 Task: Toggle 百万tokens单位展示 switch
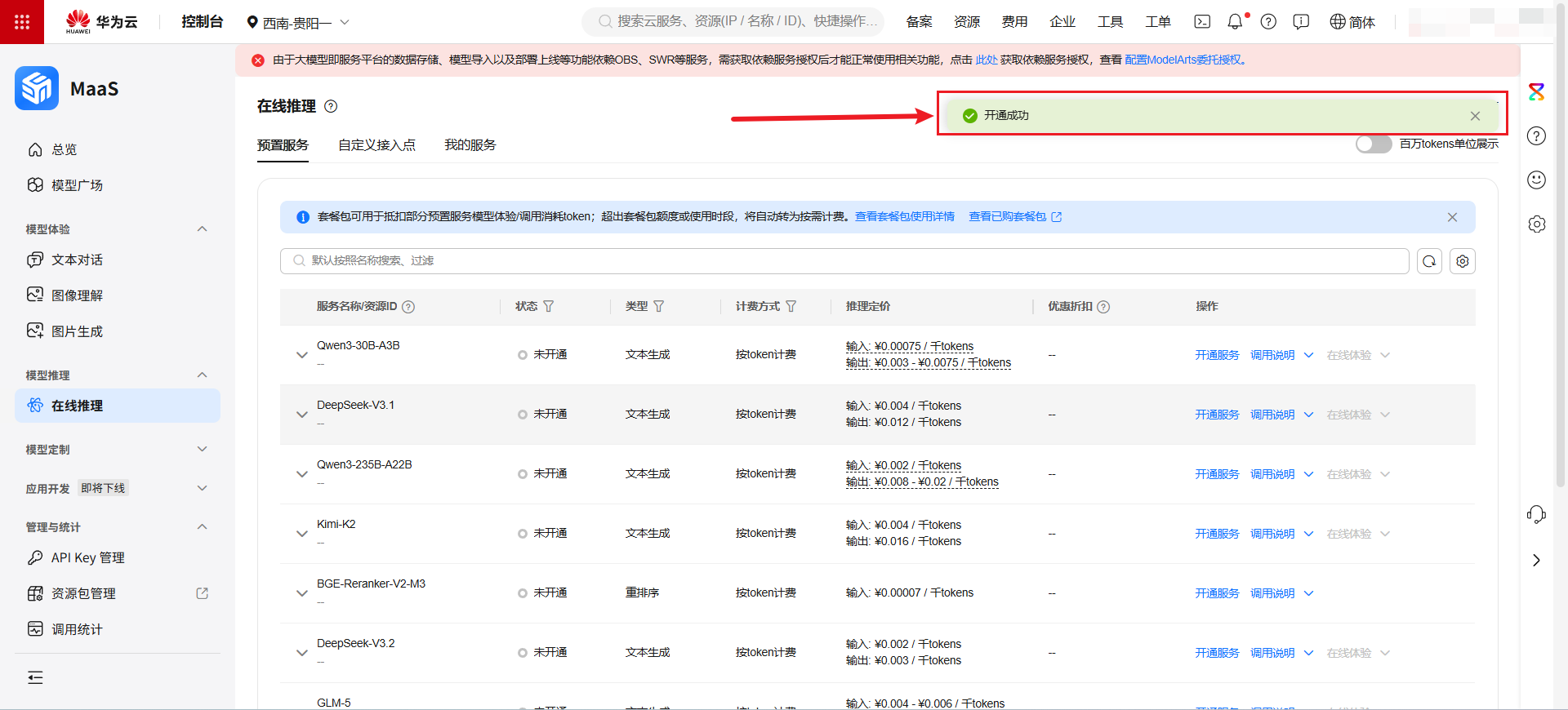click(1374, 144)
